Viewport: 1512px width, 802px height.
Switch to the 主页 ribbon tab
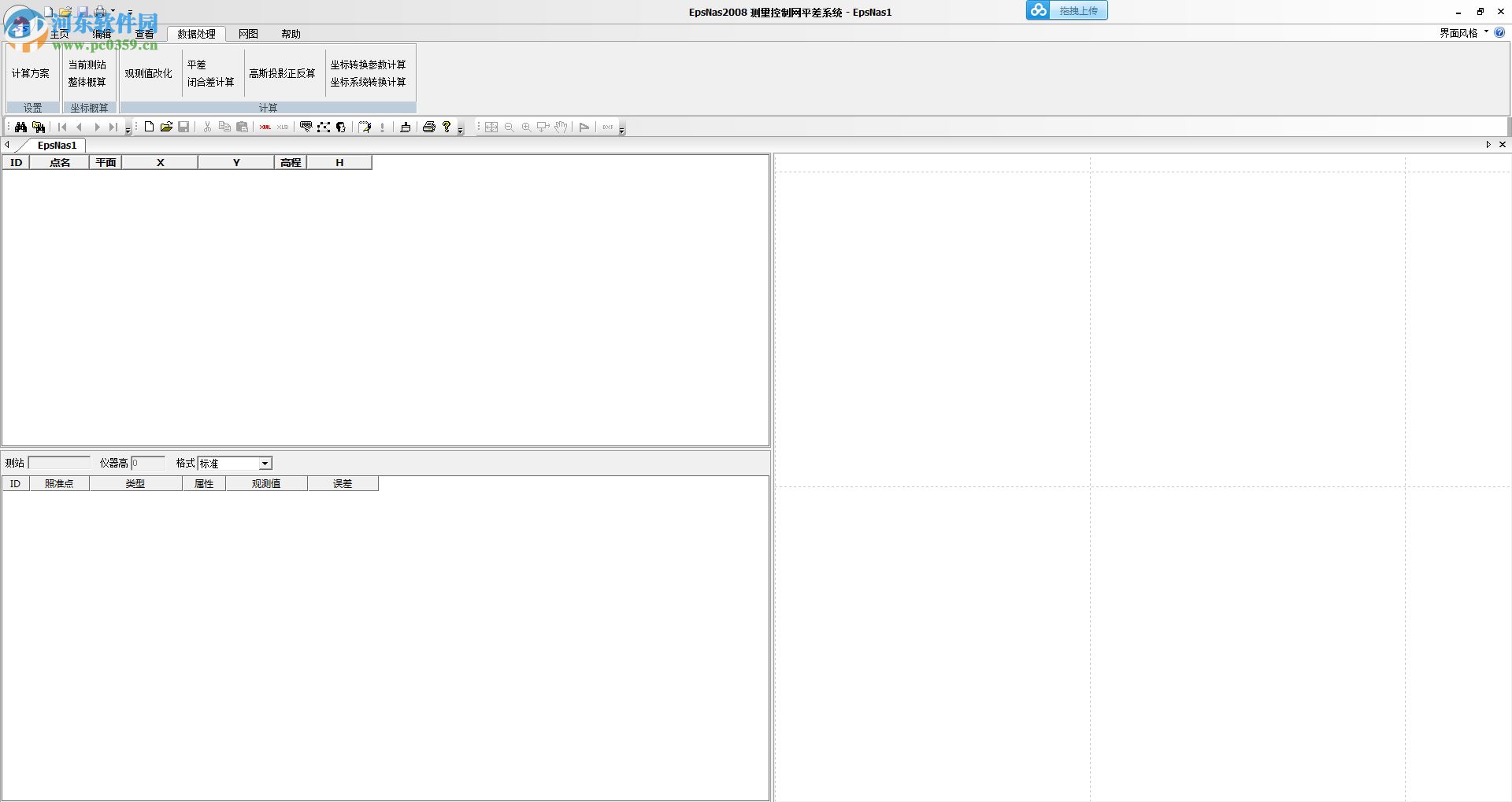(x=60, y=34)
